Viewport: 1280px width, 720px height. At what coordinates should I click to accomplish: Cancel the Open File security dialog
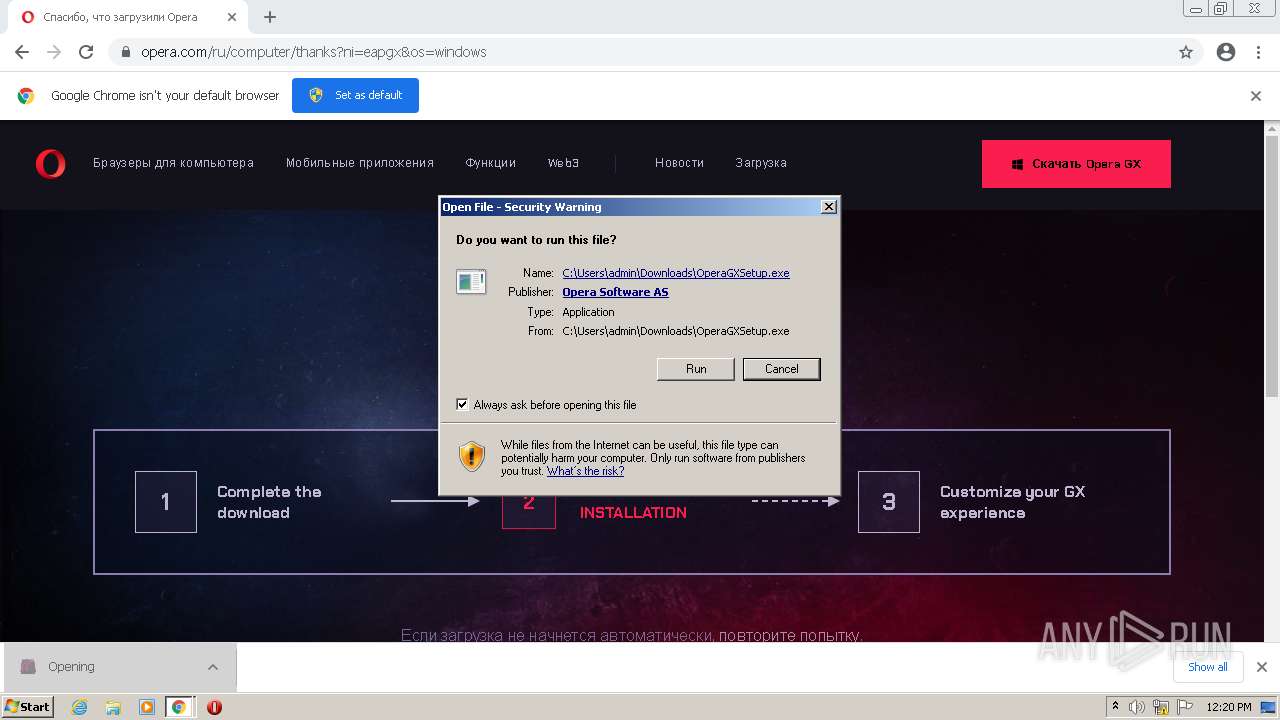click(781, 369)
